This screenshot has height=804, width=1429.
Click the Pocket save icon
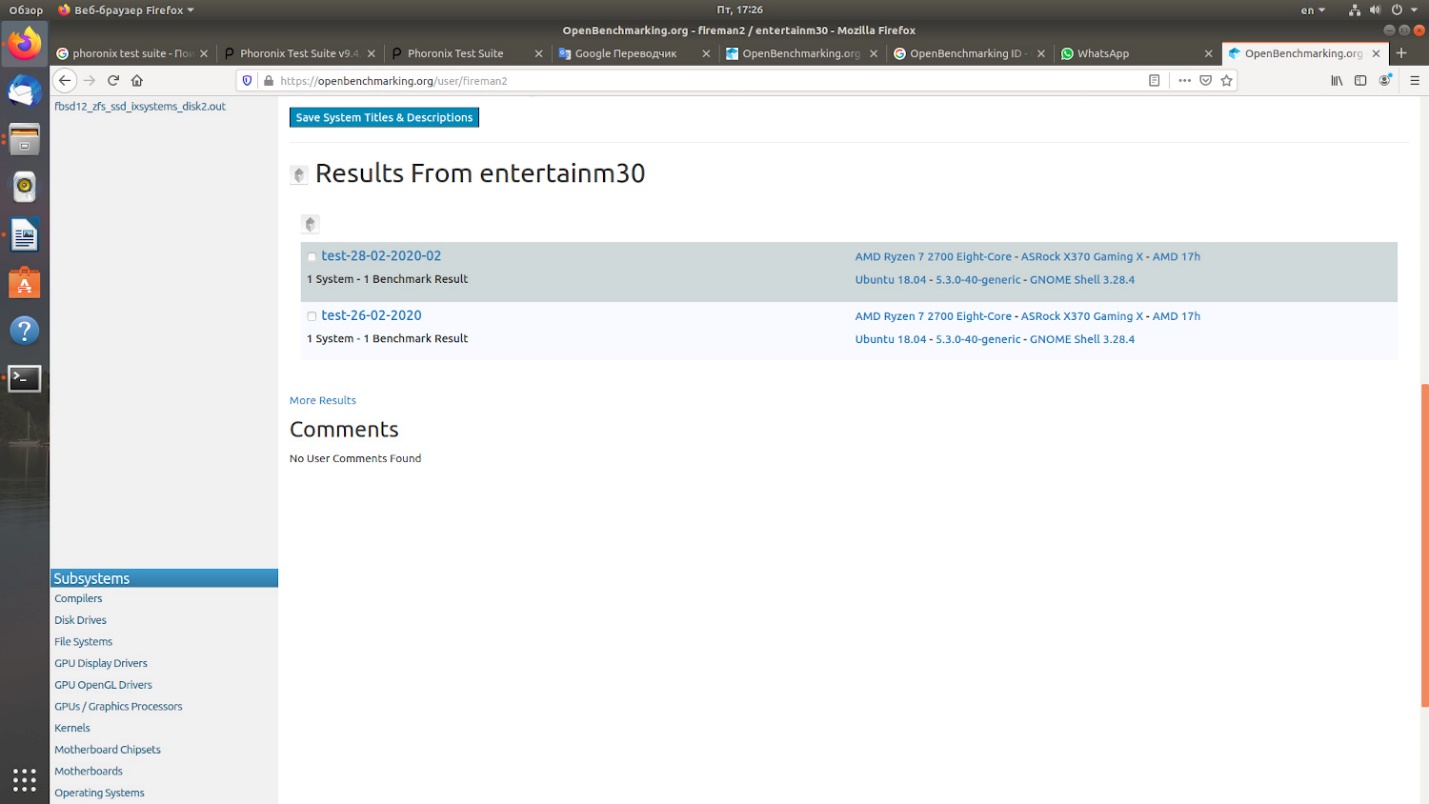click(x=1205, y=80)
